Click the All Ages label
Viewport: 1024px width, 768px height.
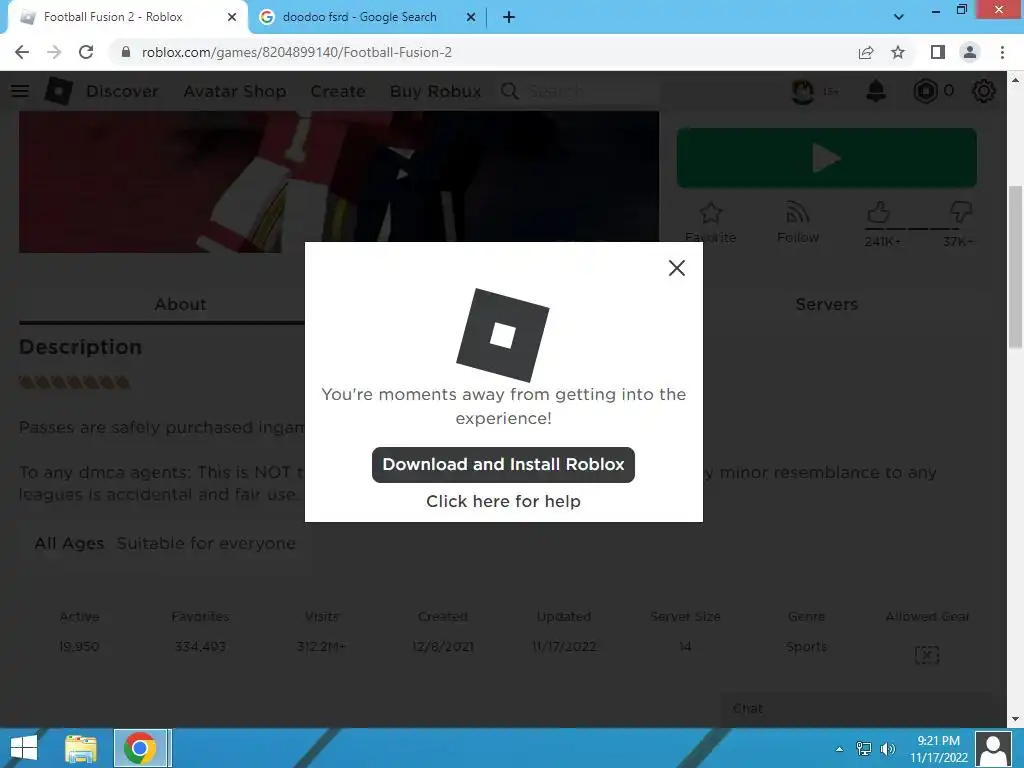69,543
